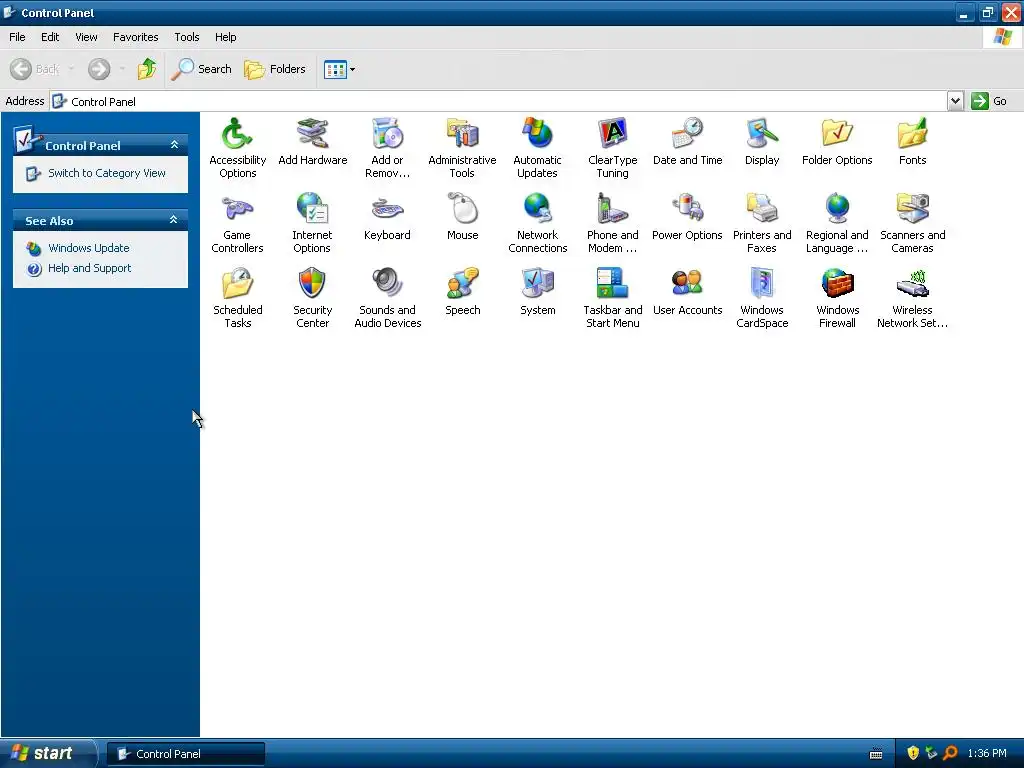The image size is (1024, 768).
Task: Click the Search toolbar button
Action: pos(201,69)
